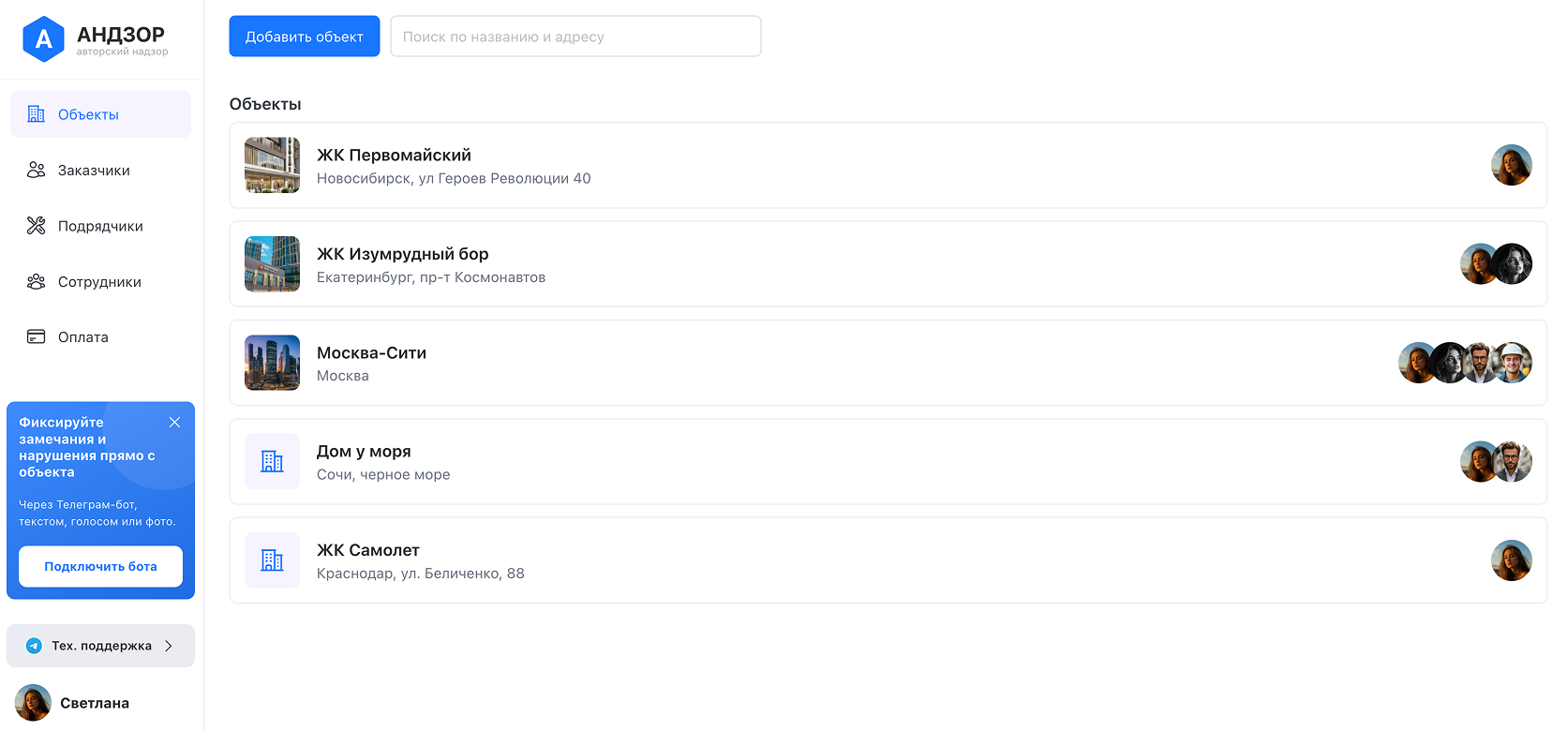Image resolution: width=1568 pixels, height=731 pixels.
Task: Focus the search by name and address field
Action: tap(575, 37)
